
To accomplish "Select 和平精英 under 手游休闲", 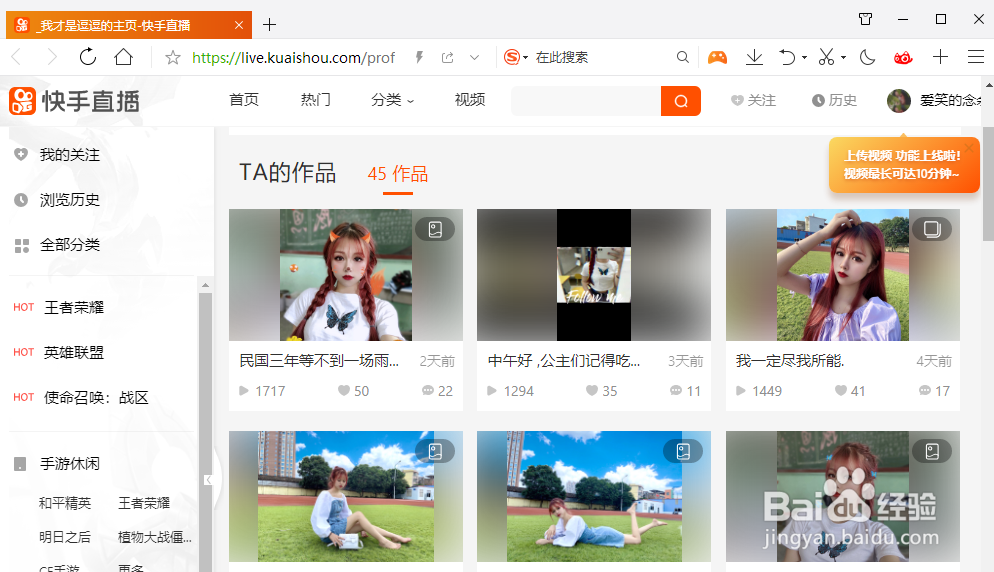I will (x=65, y=503).
